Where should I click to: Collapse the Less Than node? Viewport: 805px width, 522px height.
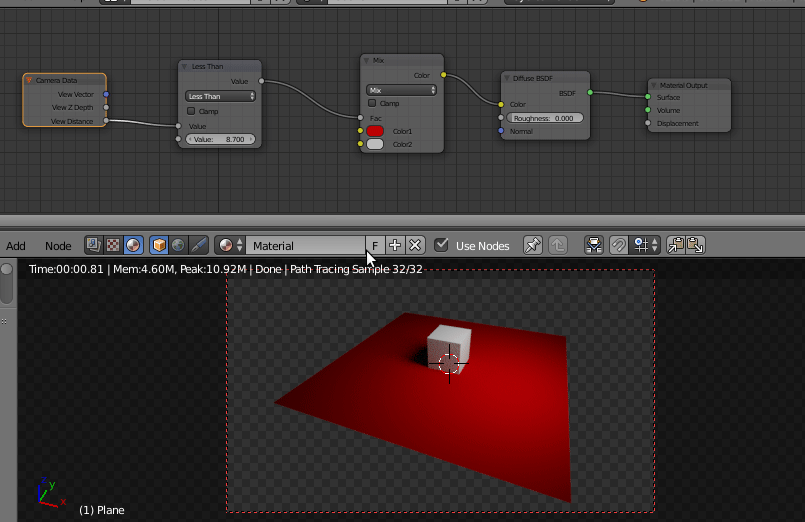(184, 66)
